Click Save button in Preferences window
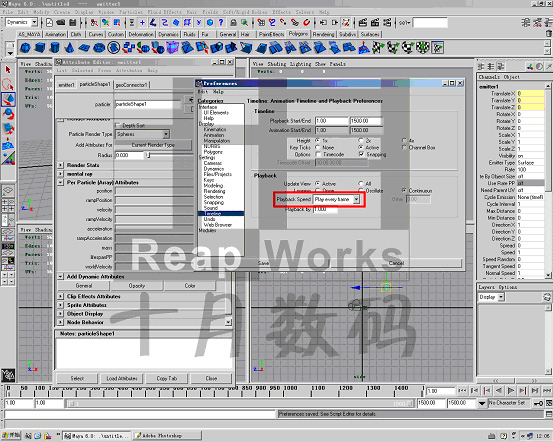 (263, 263)
